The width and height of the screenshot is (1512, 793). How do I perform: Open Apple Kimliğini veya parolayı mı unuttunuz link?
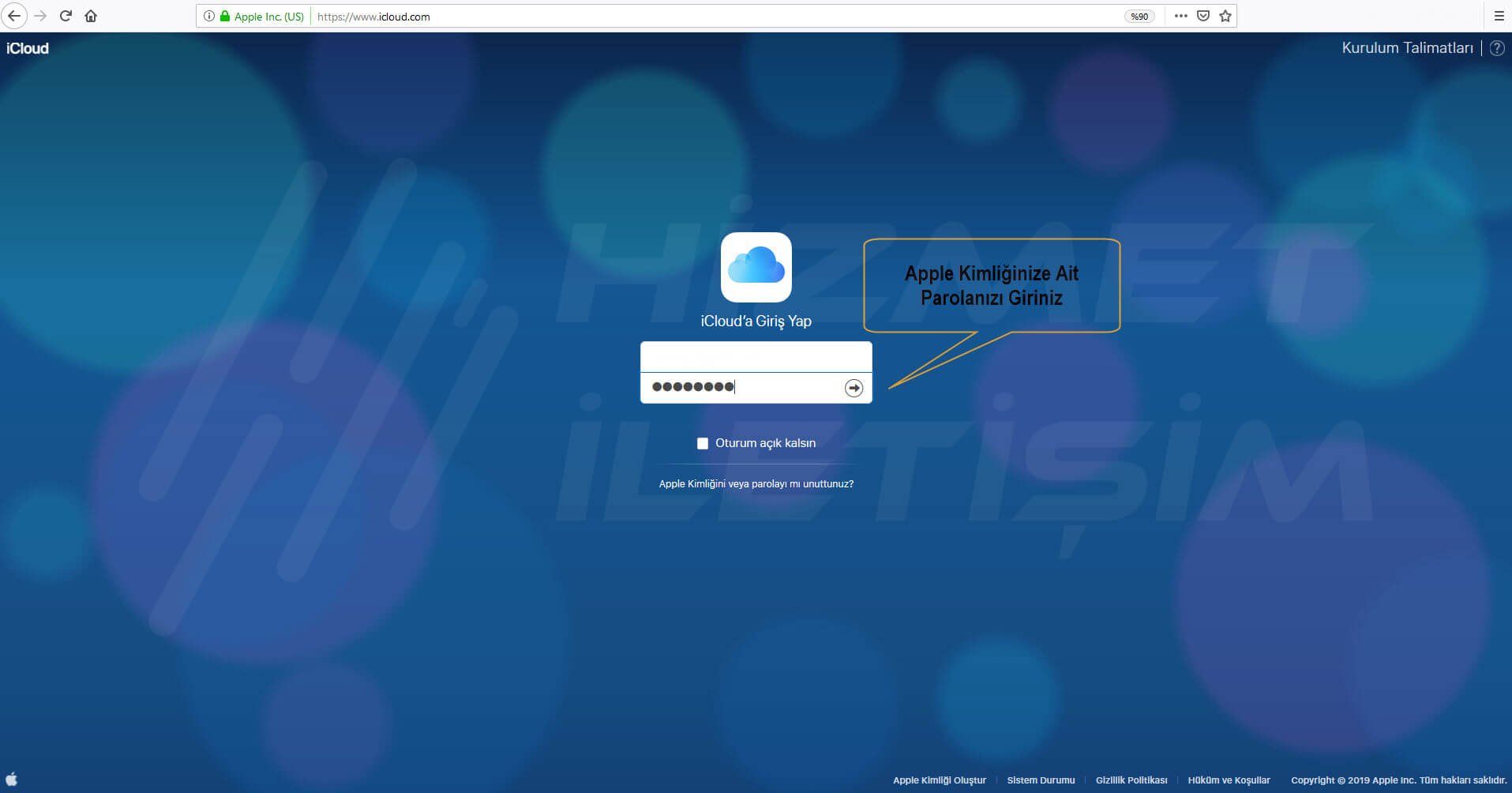(756, 483)
